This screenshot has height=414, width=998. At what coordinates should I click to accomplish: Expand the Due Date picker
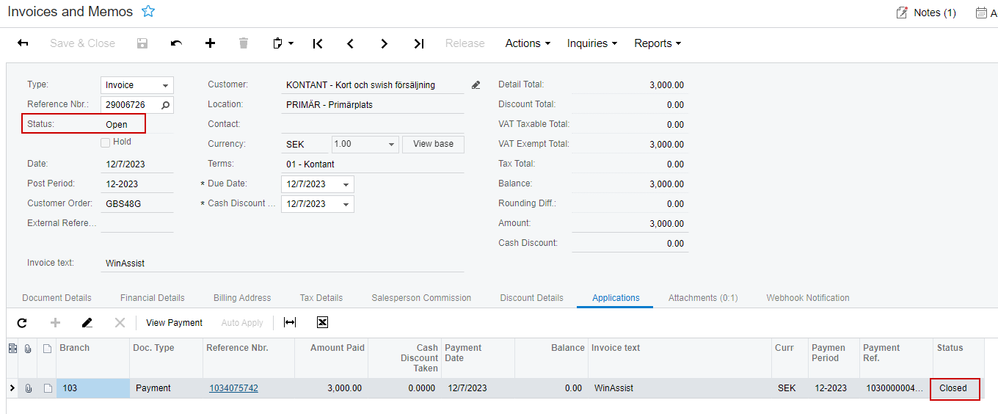click(x=346, y=184)
